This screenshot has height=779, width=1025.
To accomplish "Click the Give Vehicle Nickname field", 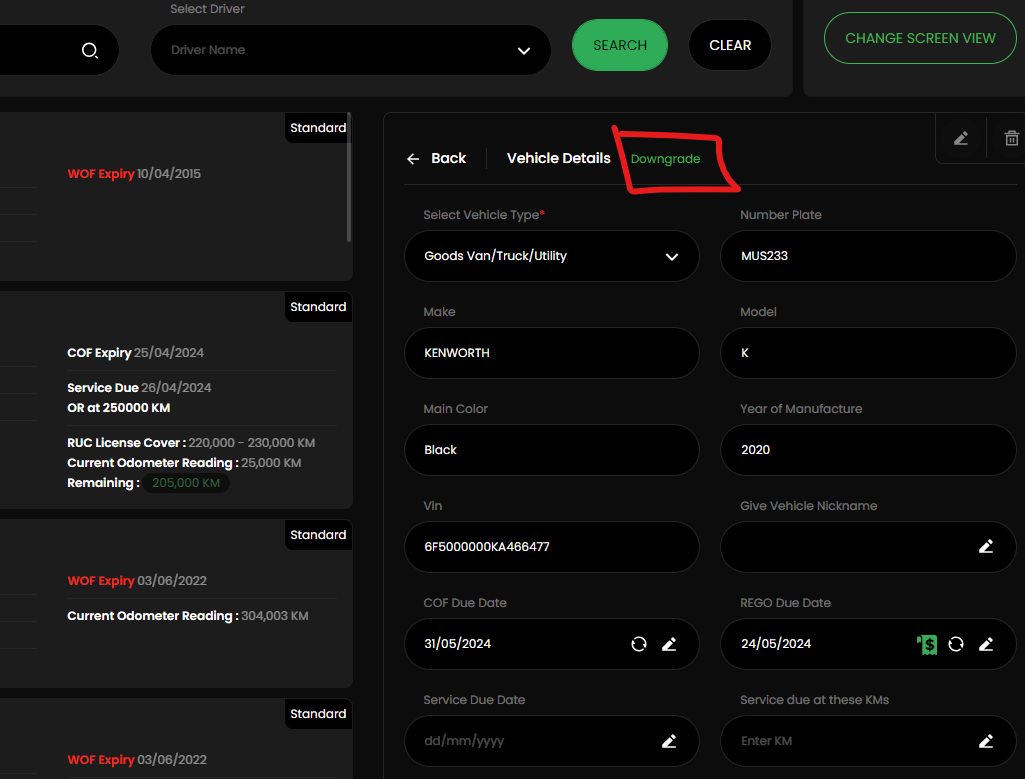I will [x=867, y=546].
